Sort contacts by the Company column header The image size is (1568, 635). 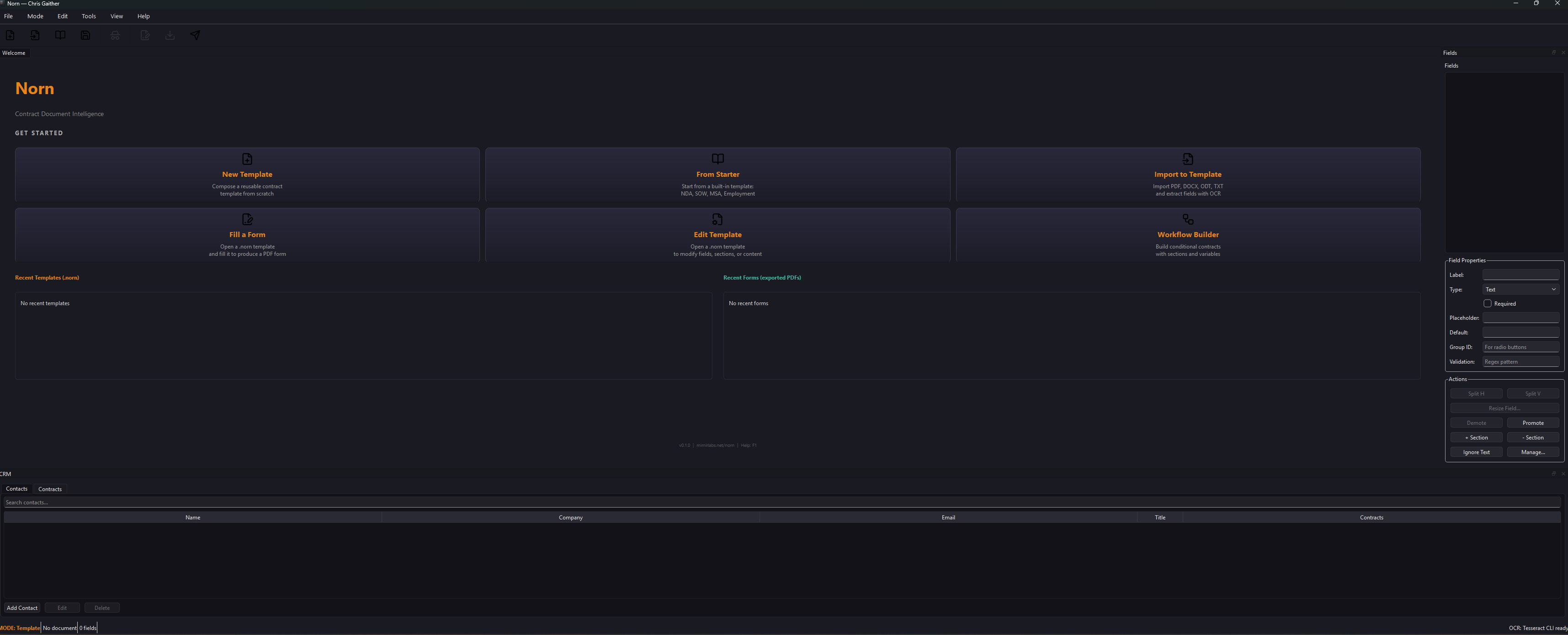coord(571,518)
